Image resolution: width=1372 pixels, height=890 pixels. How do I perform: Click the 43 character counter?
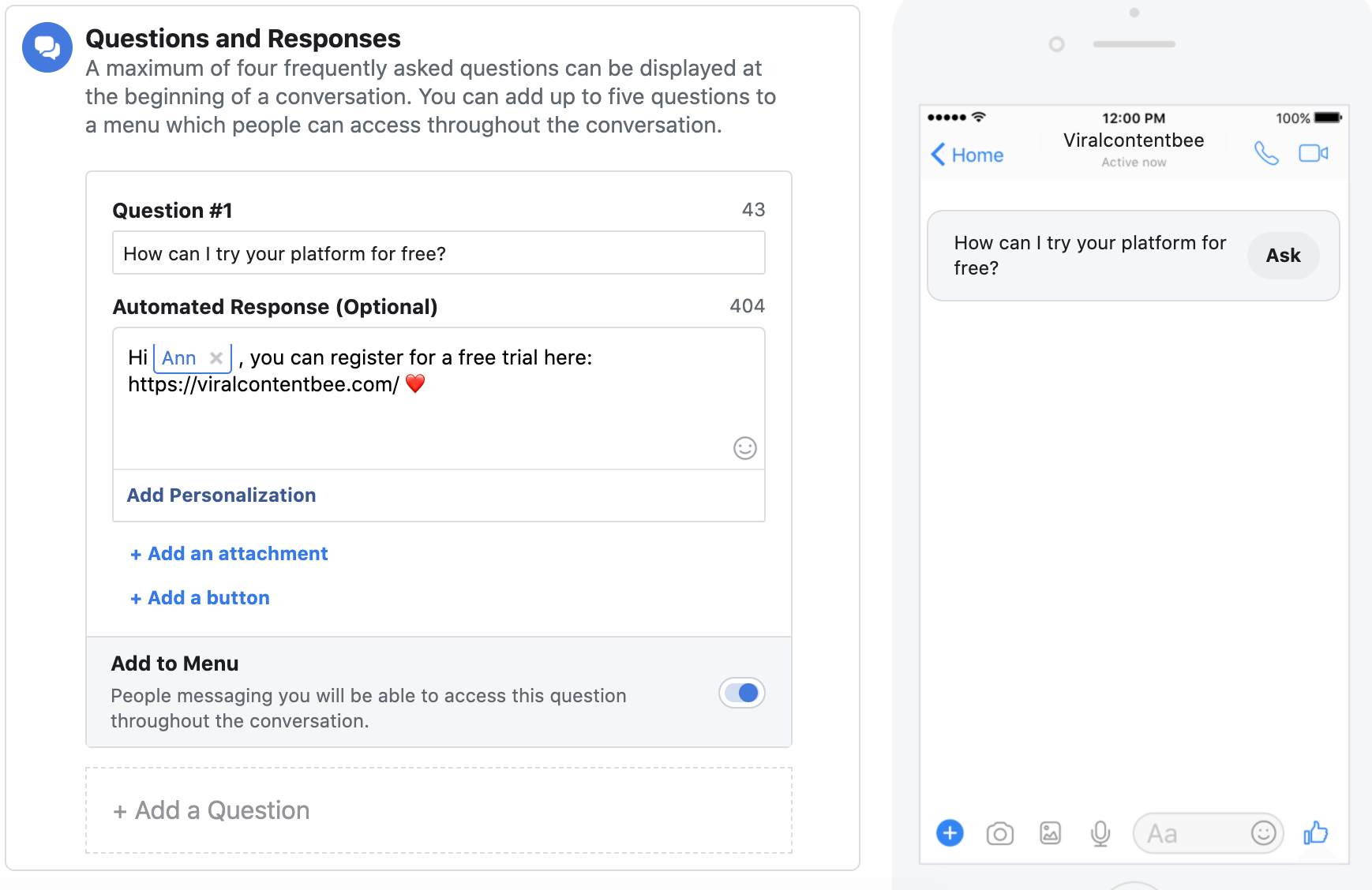(x=753, y=210)
